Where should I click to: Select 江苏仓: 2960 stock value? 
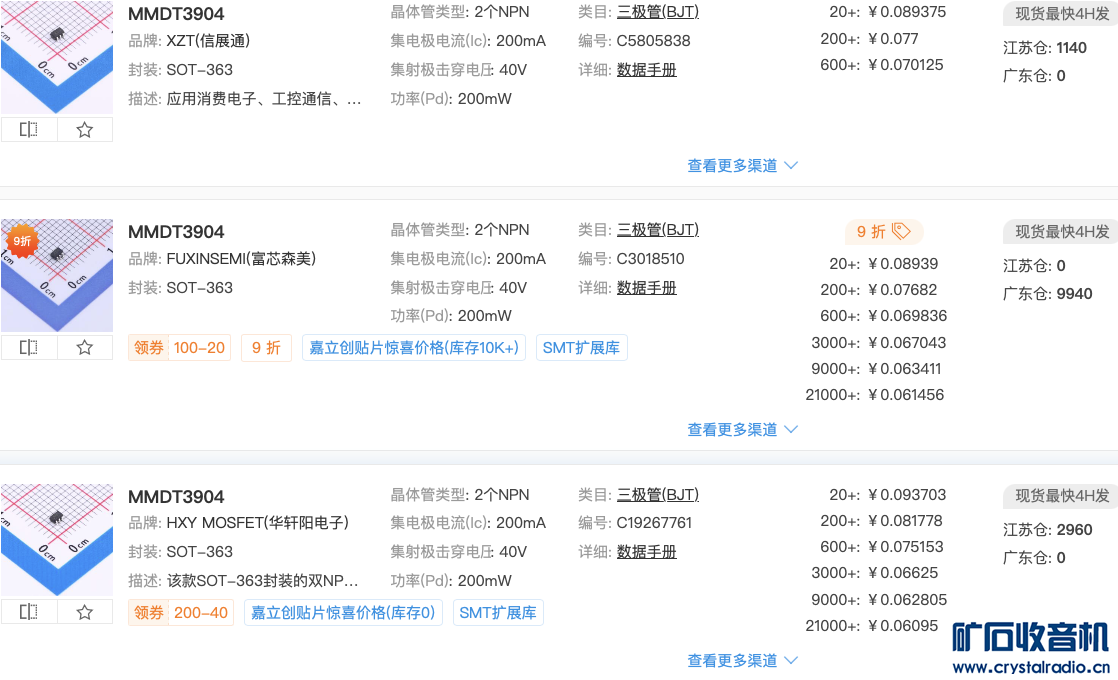coord(1075,530)
